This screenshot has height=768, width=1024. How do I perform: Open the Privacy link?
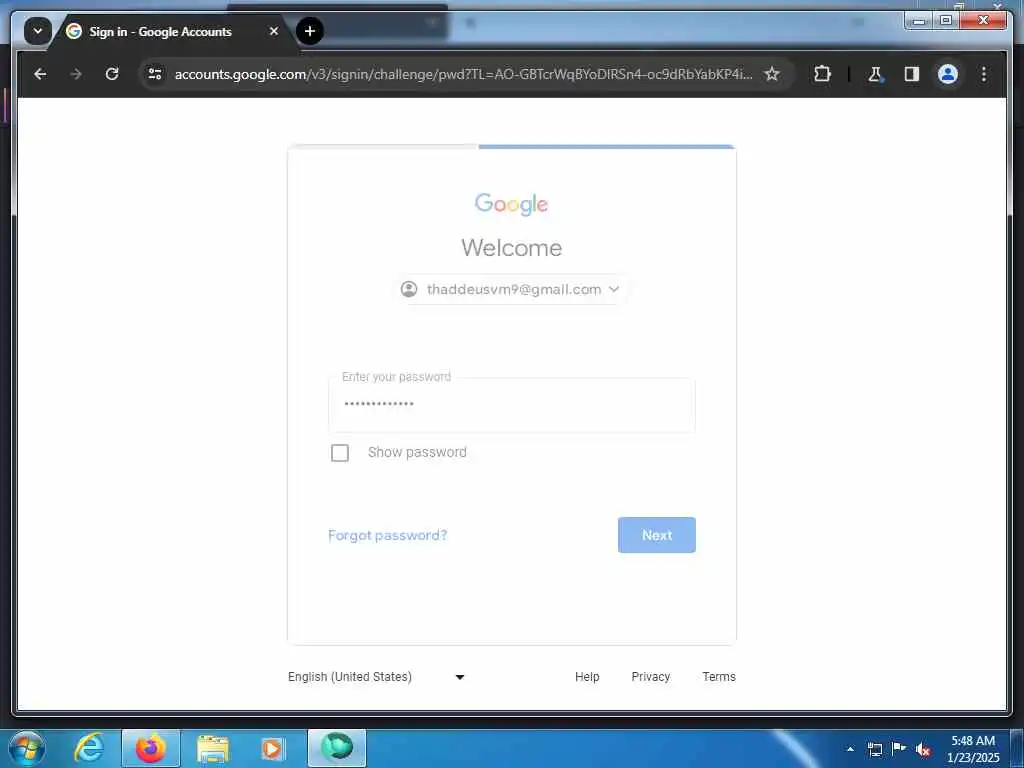point(650,677)
